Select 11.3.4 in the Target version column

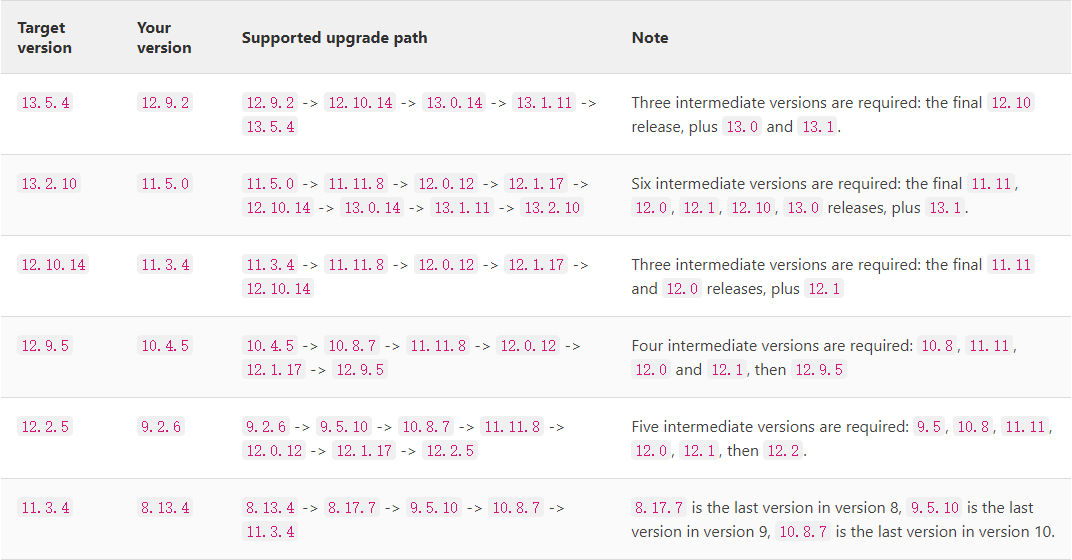click(45, 507)
